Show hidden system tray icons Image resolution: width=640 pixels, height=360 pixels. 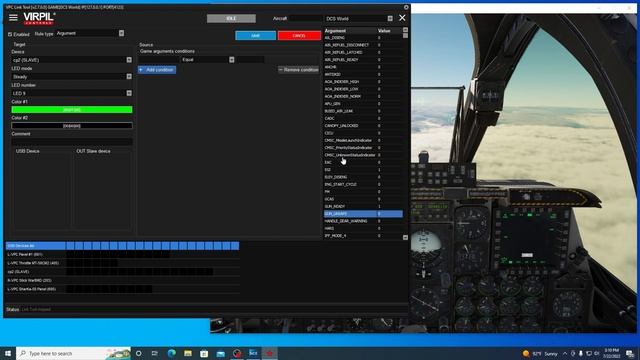(565, 353)
